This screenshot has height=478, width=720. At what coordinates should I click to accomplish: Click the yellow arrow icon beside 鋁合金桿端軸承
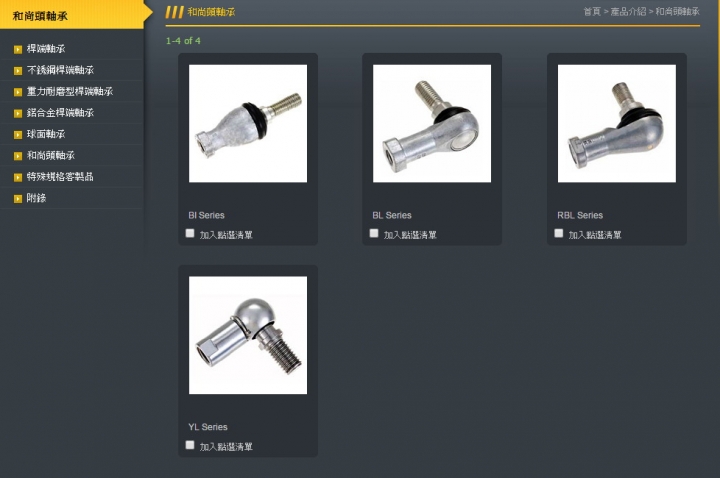18,113
